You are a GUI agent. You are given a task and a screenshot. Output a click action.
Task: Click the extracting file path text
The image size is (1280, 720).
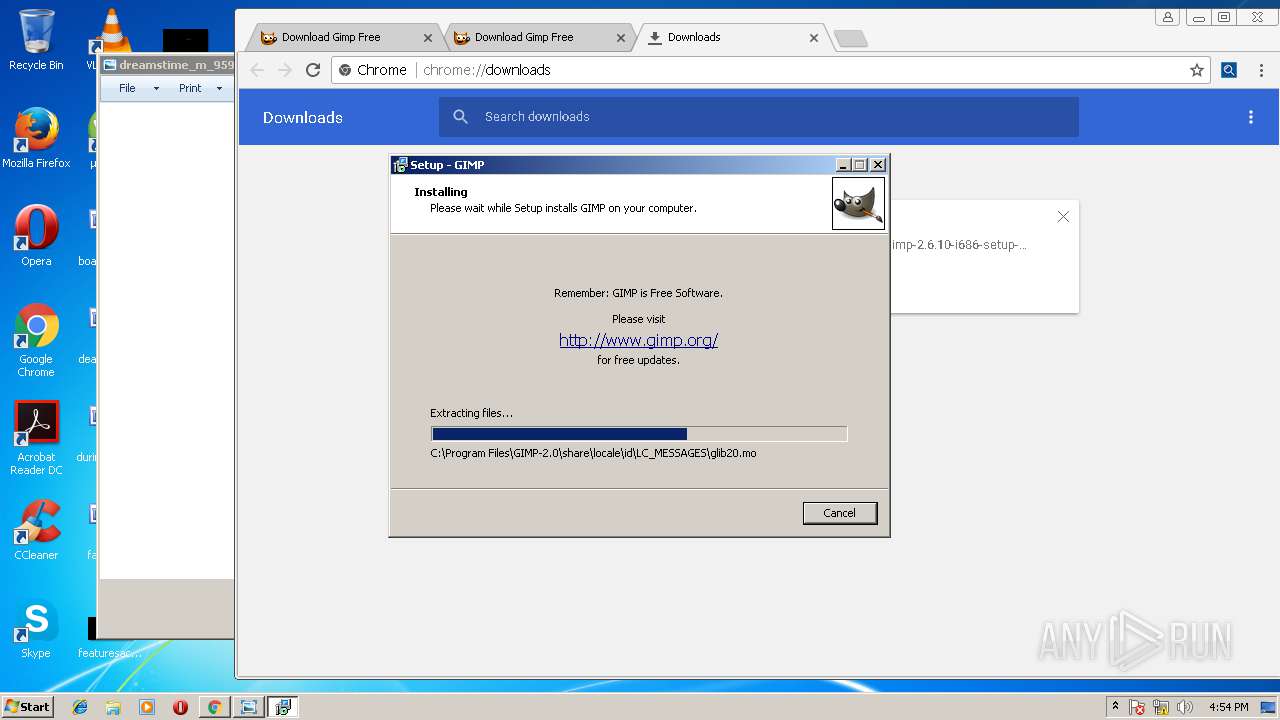[593, 453]
